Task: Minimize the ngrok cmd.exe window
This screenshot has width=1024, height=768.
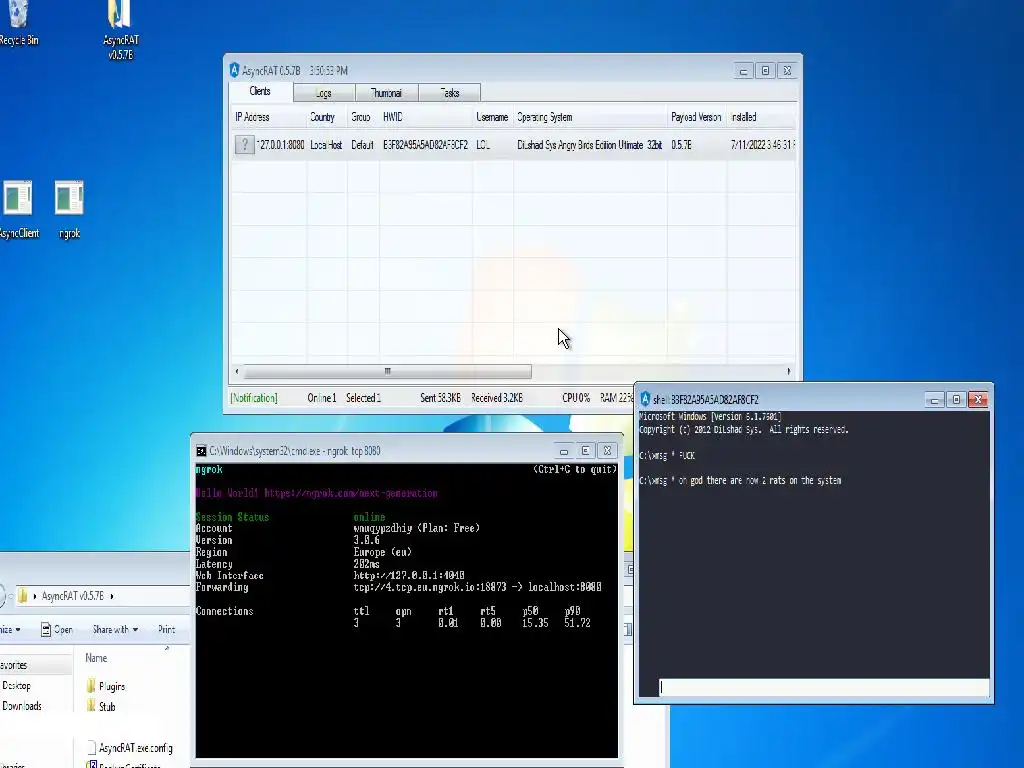Action: pyautogui.click(x=564, y=451)
